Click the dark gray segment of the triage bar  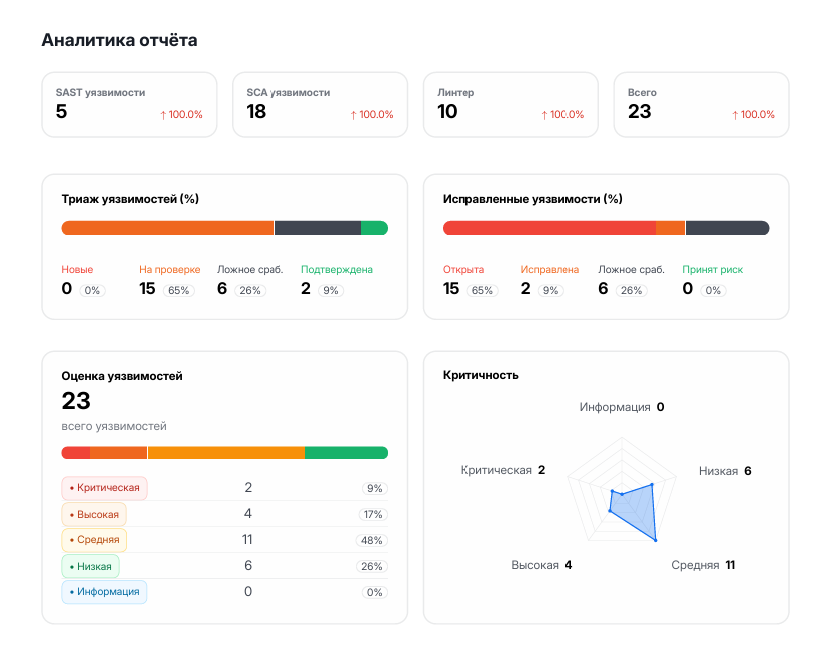318,228
